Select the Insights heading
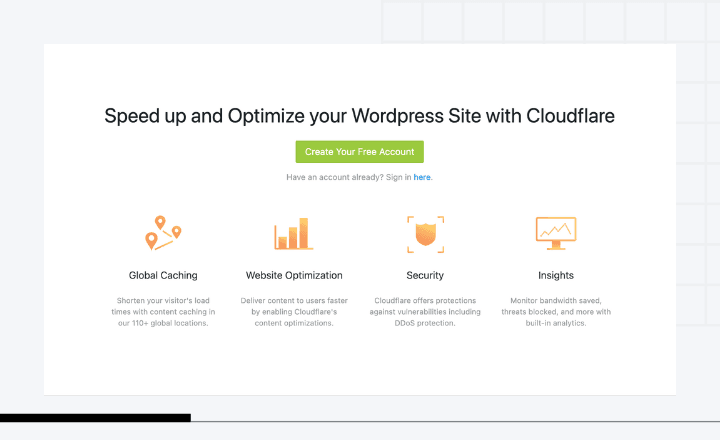Image resolution: width=720 pixels, height=440 pixels. pos(556,276)
